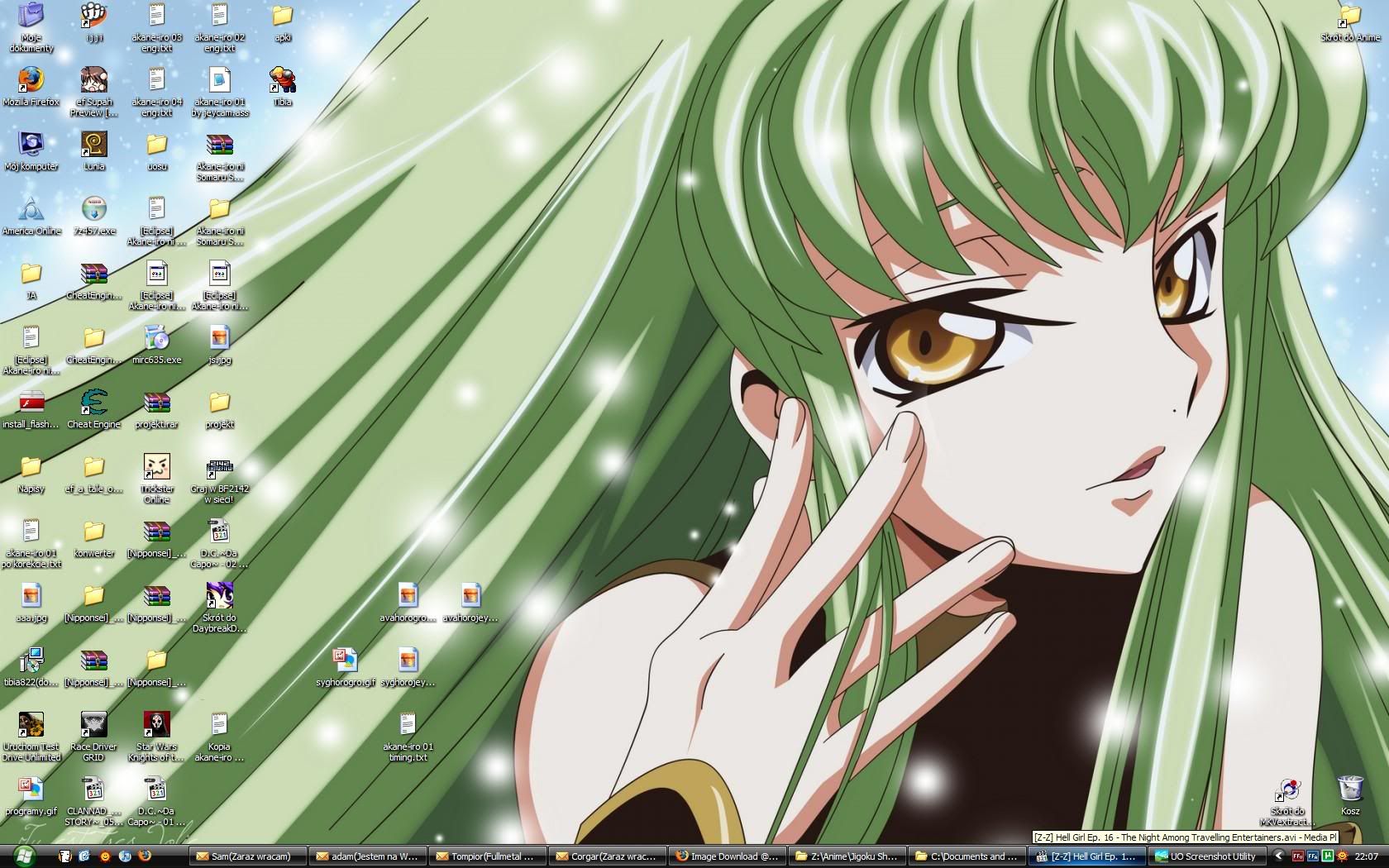Click the Firefox icon in Quick Launch

click(x=145, y=856)
